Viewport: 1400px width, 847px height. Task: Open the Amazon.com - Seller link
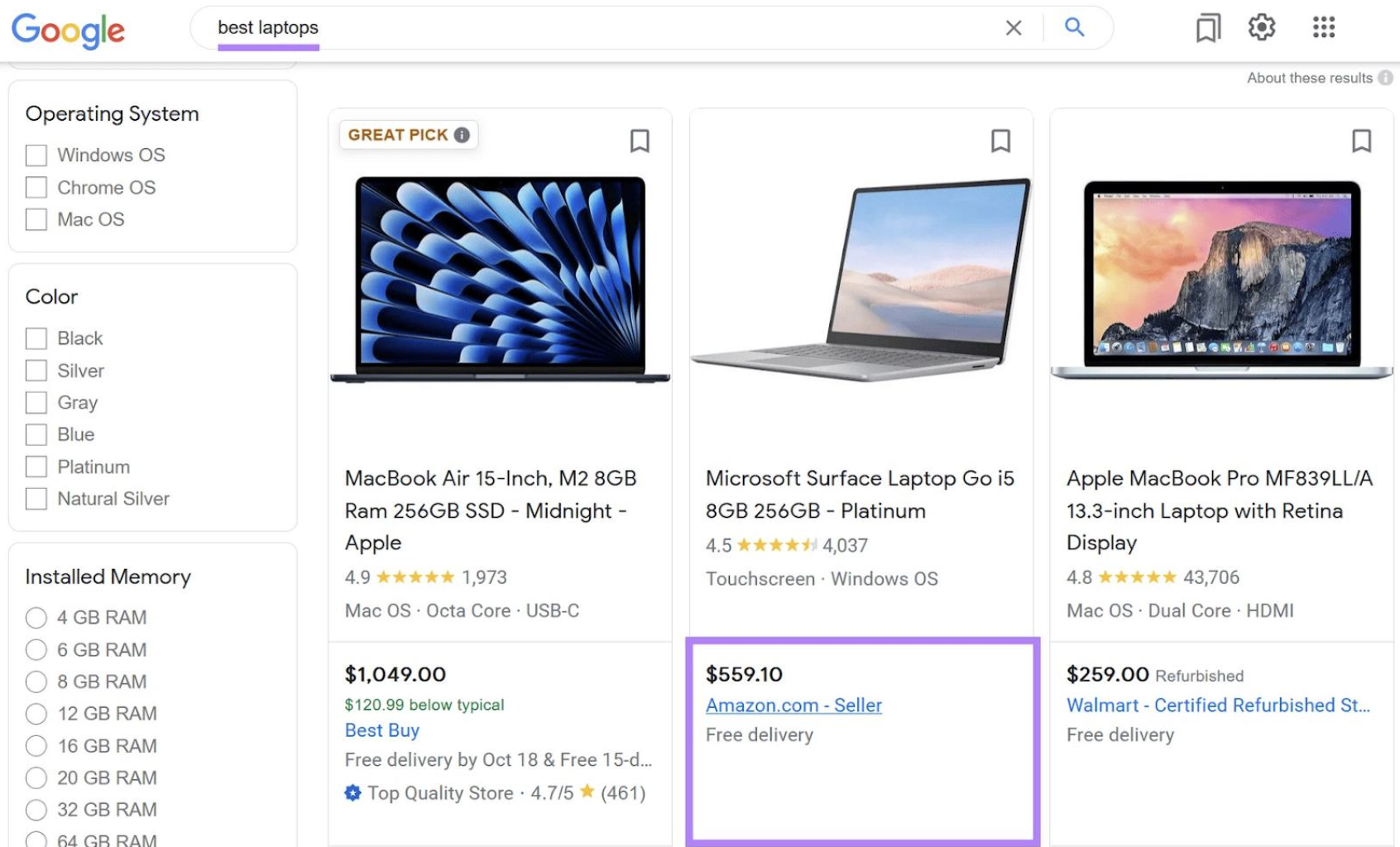pyautogui.click(x=793, y=706)
